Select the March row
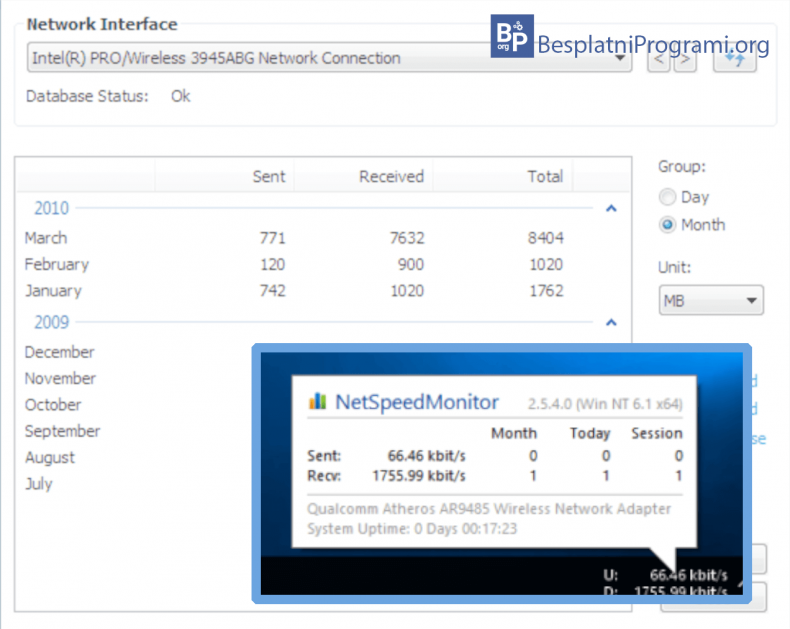 322,238
